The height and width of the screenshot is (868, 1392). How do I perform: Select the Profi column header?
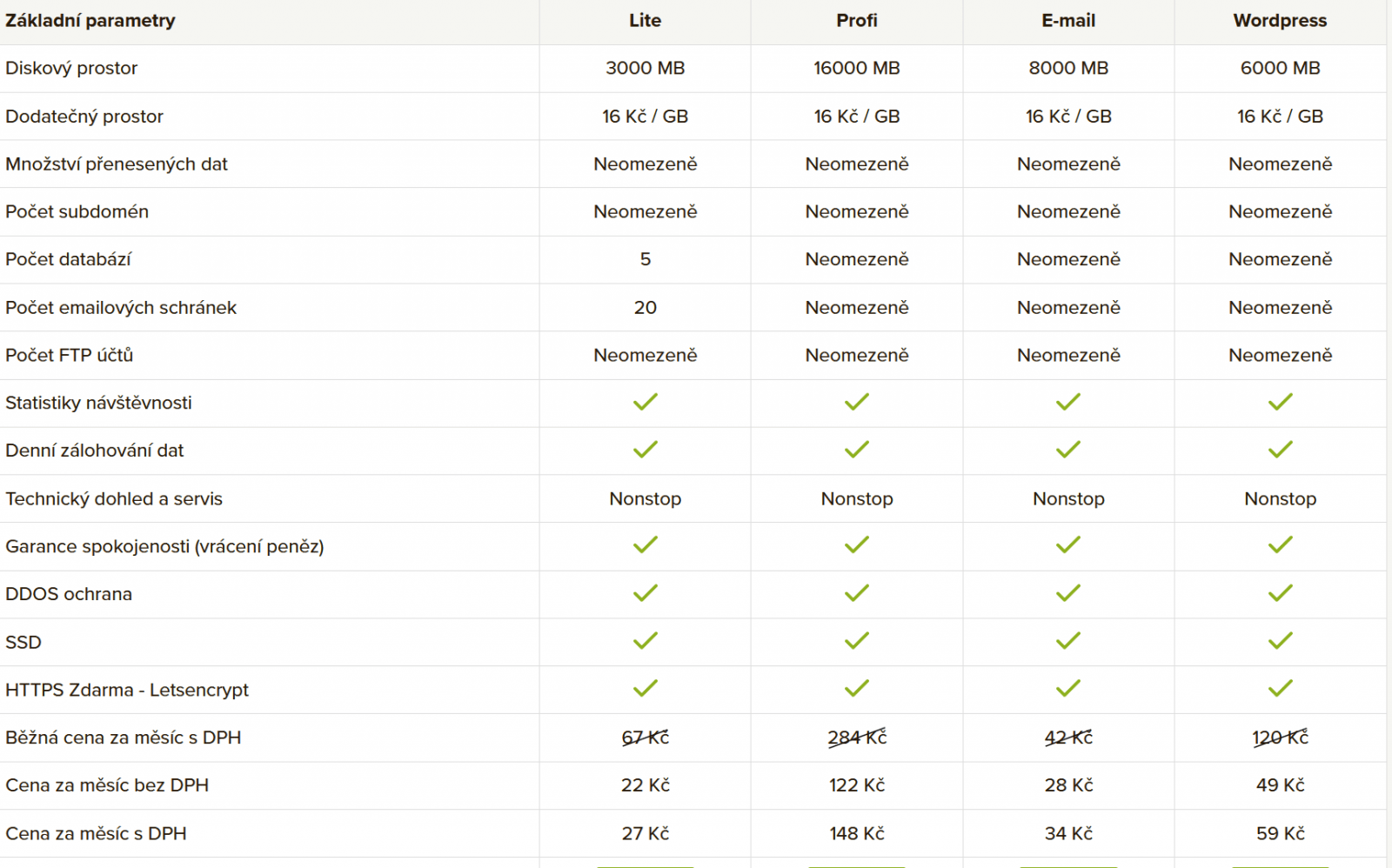click(x=857, y=21)
